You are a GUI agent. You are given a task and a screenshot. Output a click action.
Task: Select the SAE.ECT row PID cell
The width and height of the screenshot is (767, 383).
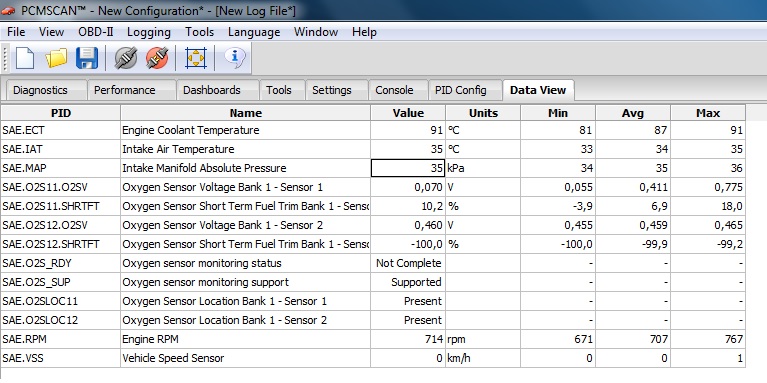click(61, 130)
